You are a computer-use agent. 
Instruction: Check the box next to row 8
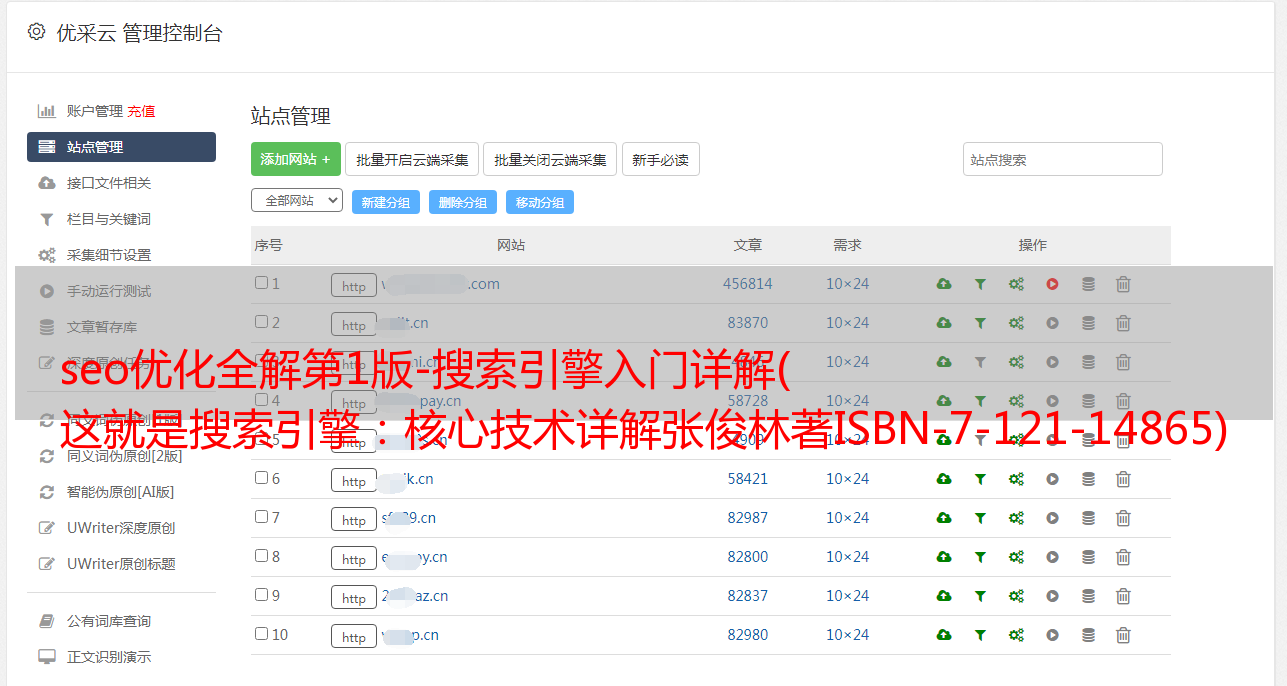[261, 556]
